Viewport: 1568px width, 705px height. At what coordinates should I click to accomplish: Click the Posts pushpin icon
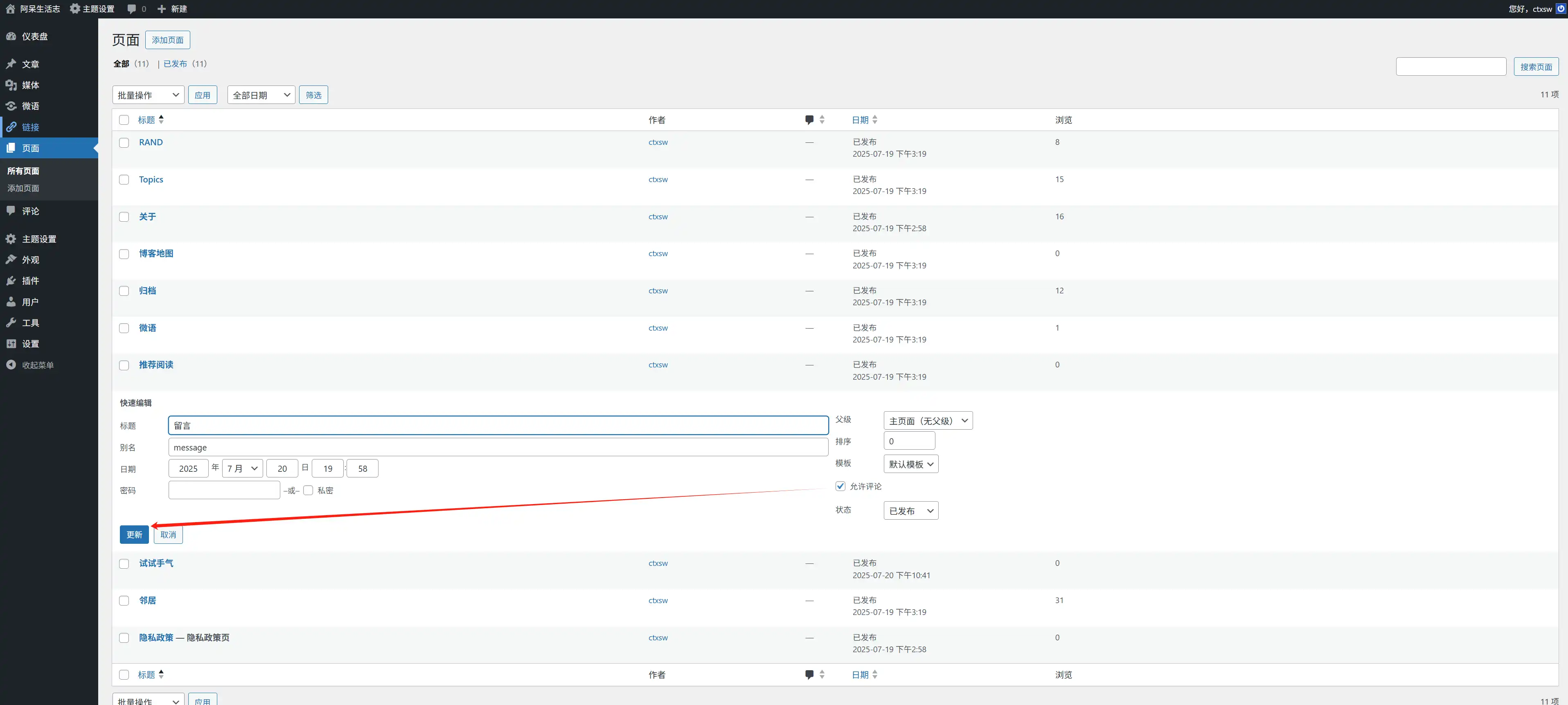click(11, 64)
